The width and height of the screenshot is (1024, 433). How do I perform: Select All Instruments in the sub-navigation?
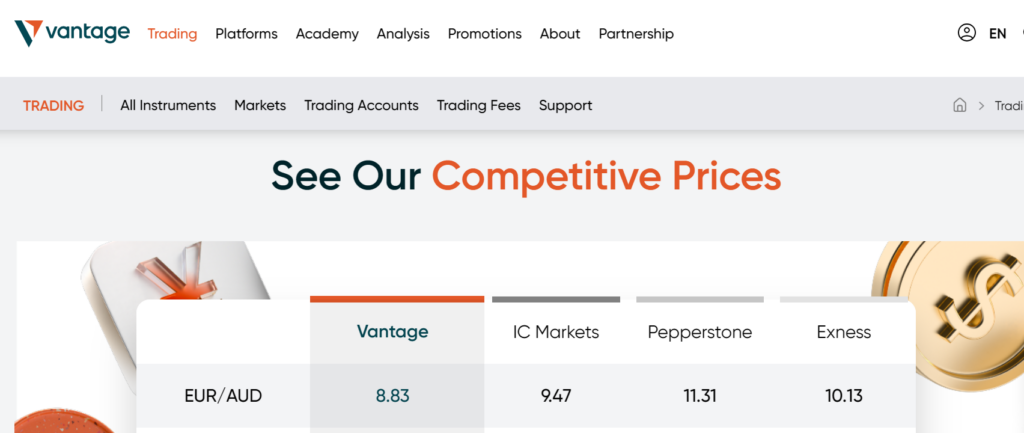[x=168, y=105]
